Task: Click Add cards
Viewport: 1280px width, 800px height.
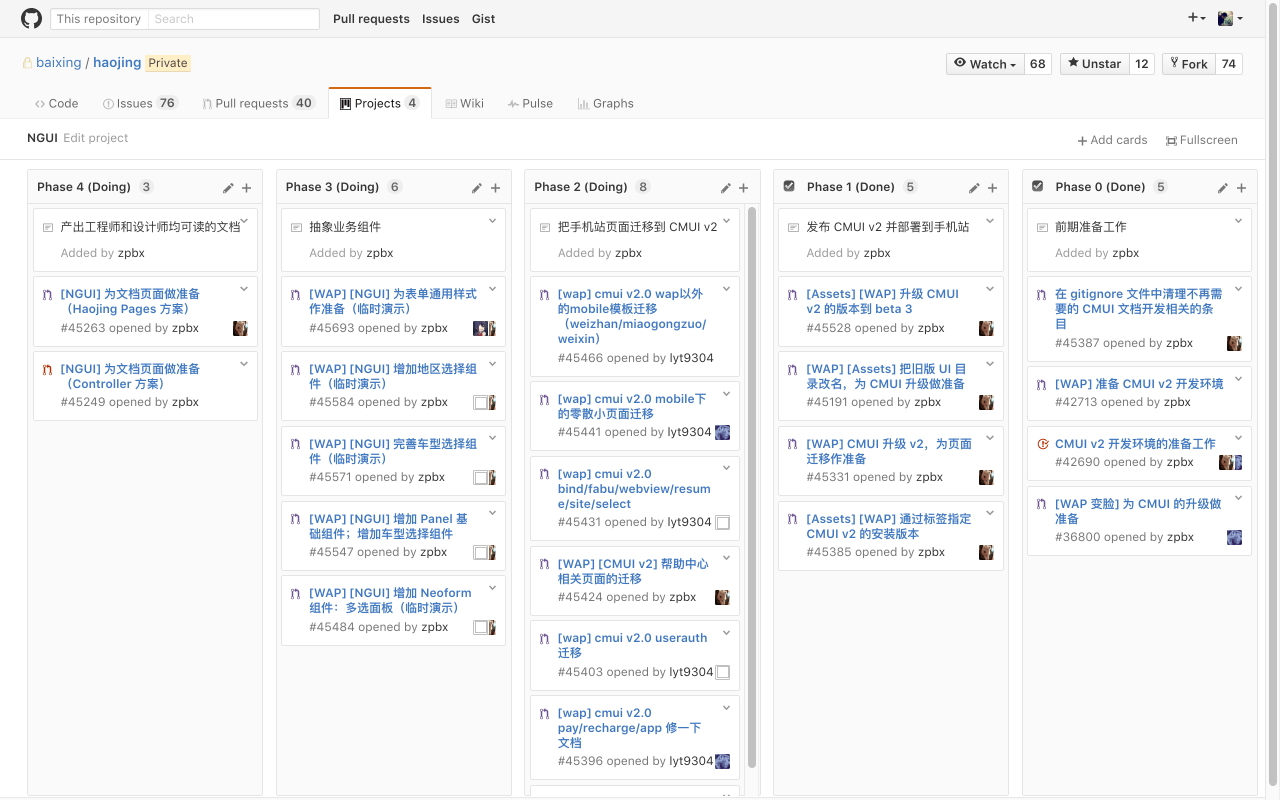Action: click(1112, 140)
